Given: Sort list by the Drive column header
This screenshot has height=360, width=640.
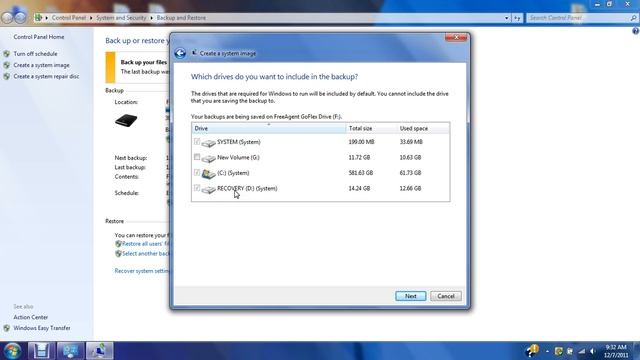Looking at the screenshot, I should 269,128.
